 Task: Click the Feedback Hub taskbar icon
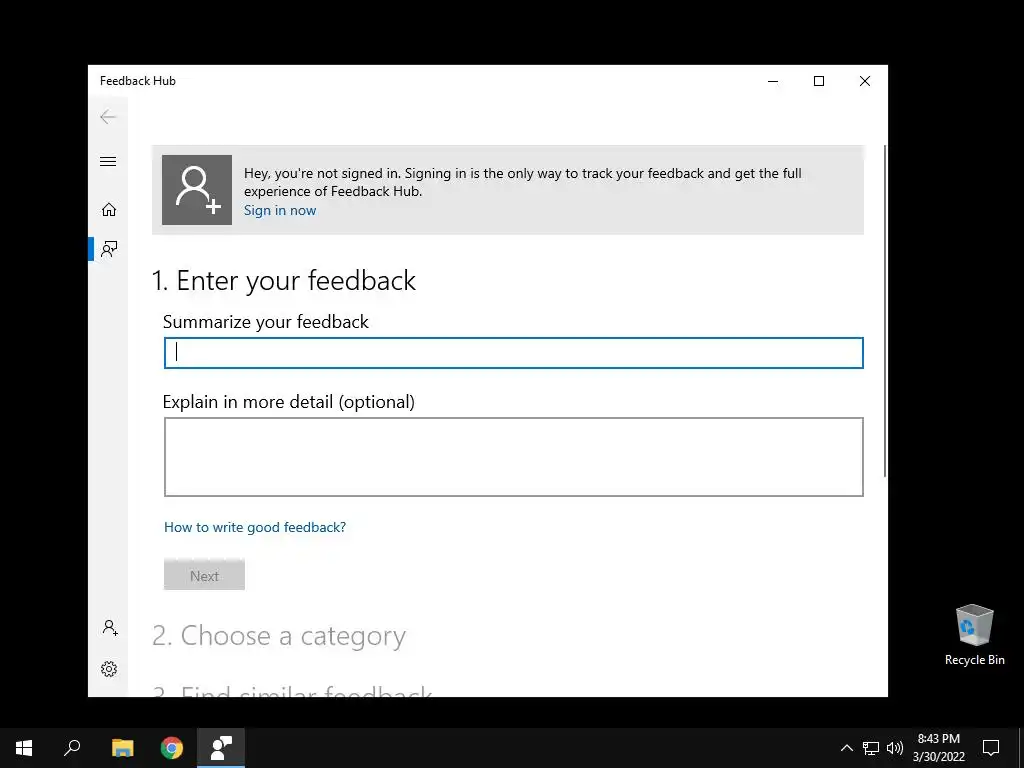(x=221, y=748)
